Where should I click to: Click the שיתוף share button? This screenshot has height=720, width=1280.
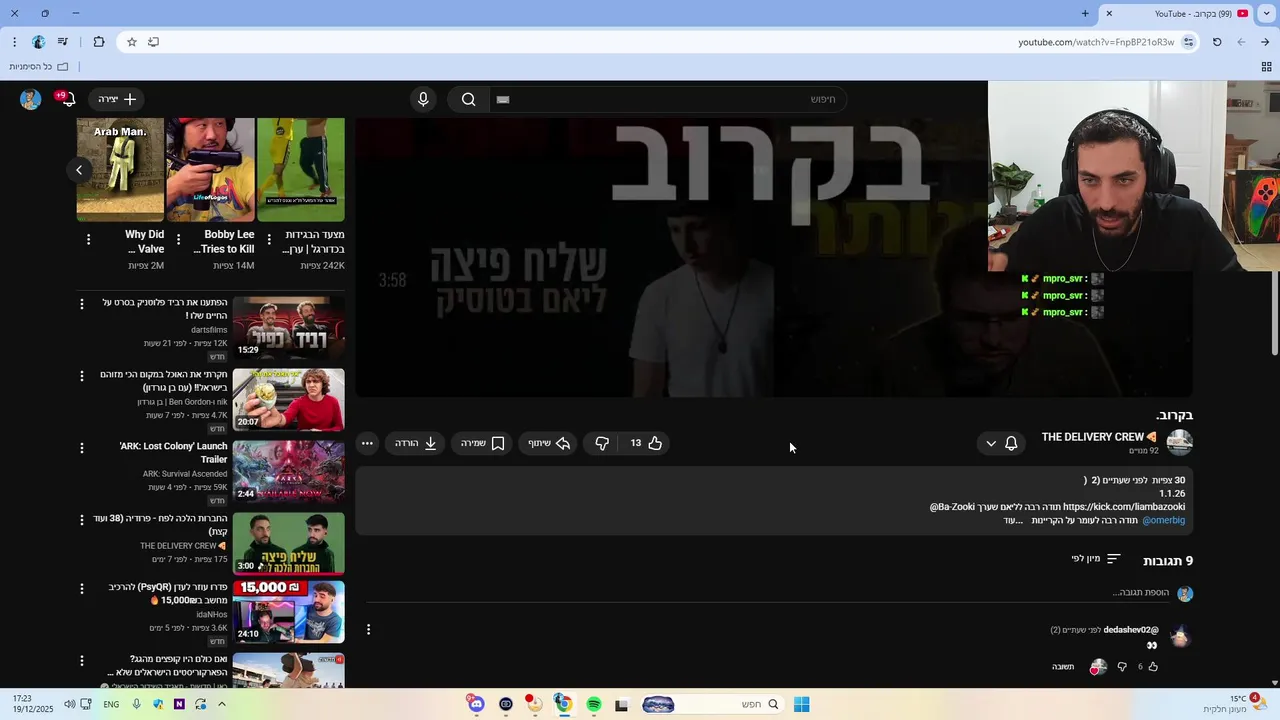coord(549,443)
